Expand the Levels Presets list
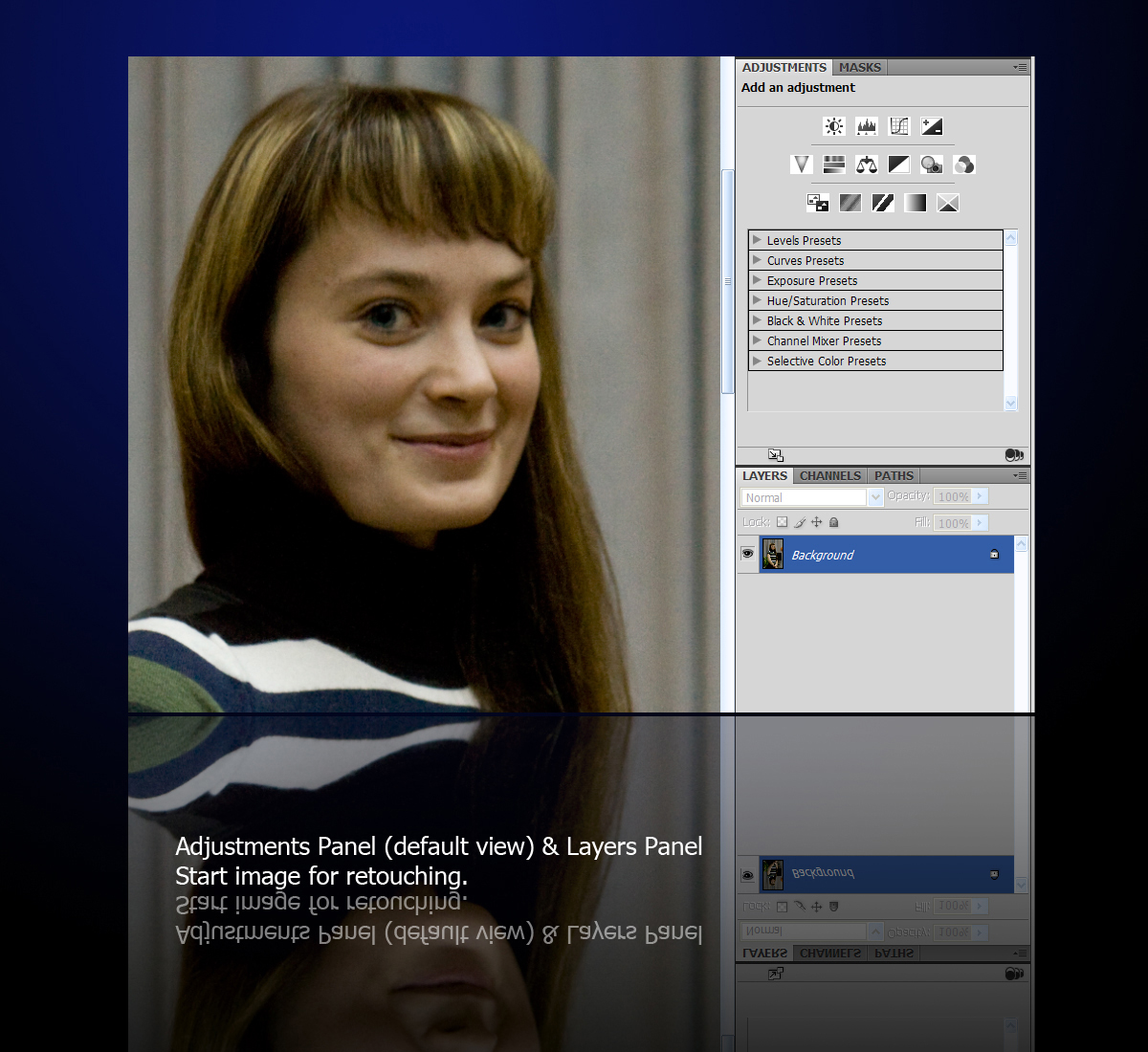Screen dimensions: 1148x1052 pos(757,240)
